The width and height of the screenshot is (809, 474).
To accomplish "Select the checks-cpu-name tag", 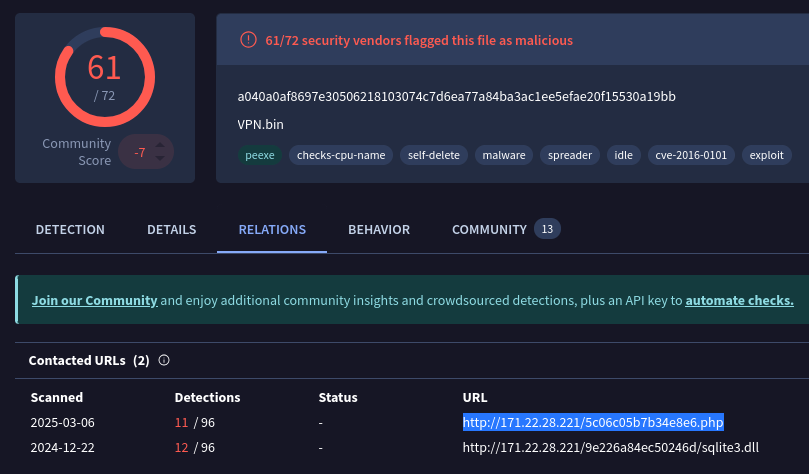I will coord(341,155).
